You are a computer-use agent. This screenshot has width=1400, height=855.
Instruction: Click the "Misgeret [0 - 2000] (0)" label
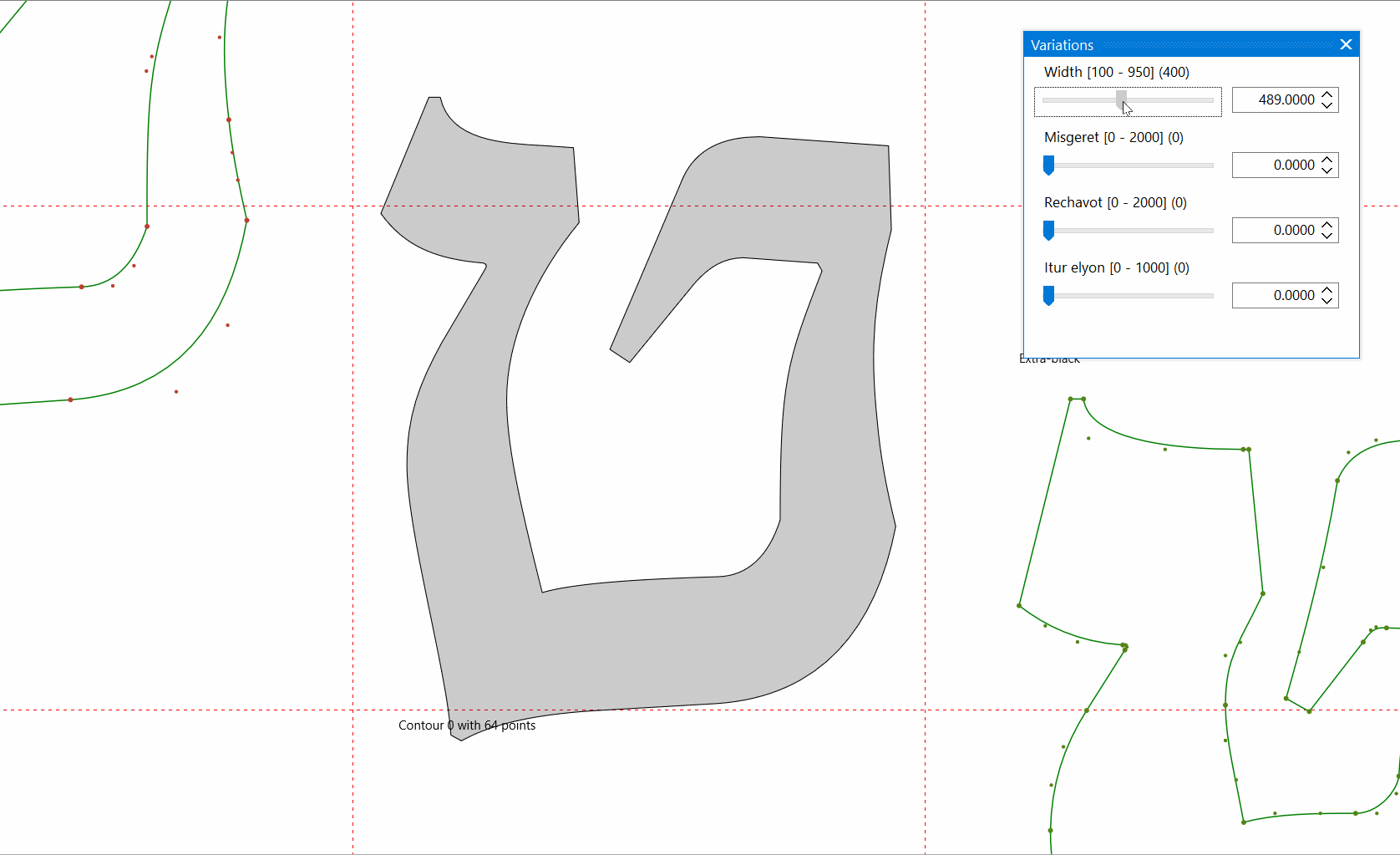[1113, 137]
